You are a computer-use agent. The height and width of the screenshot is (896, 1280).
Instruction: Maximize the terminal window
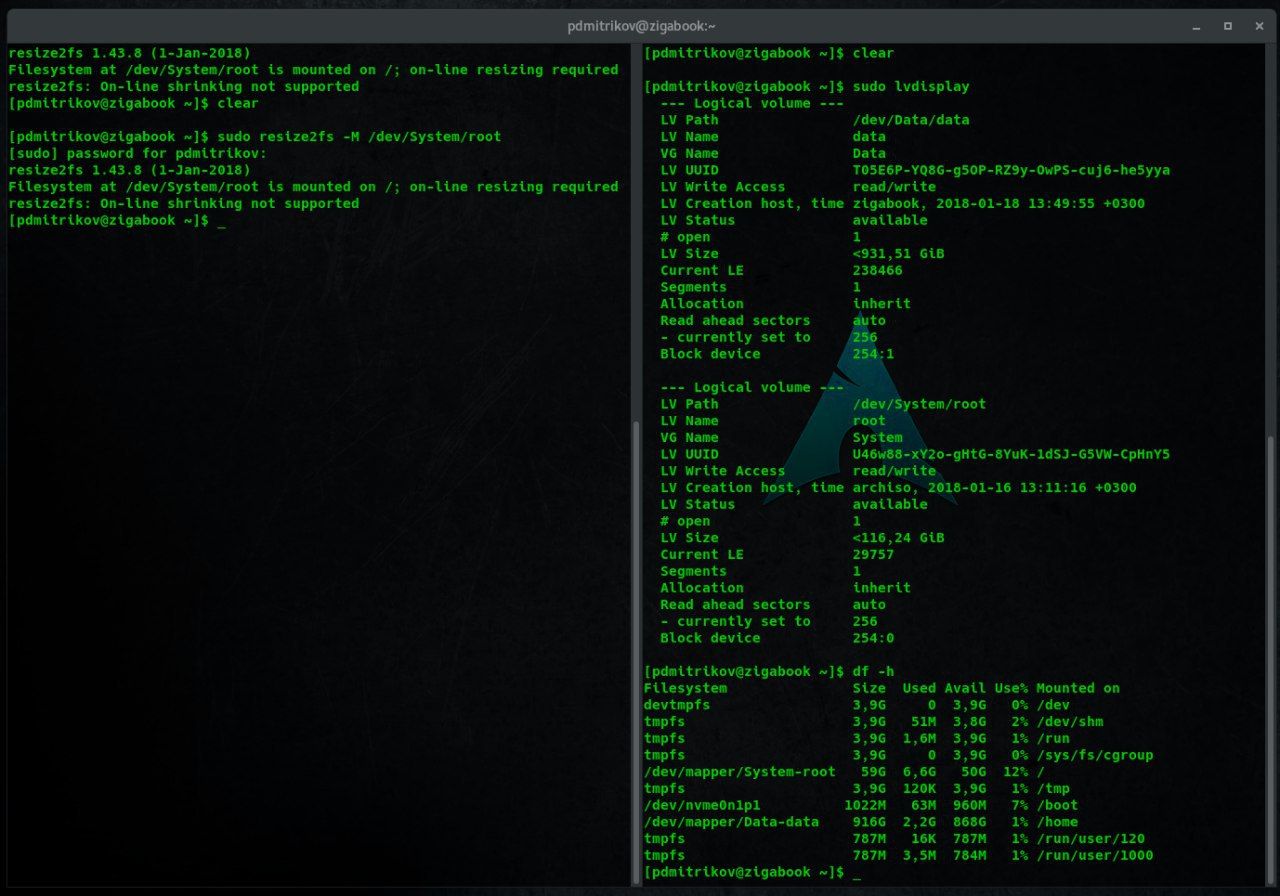[1227, 25]
